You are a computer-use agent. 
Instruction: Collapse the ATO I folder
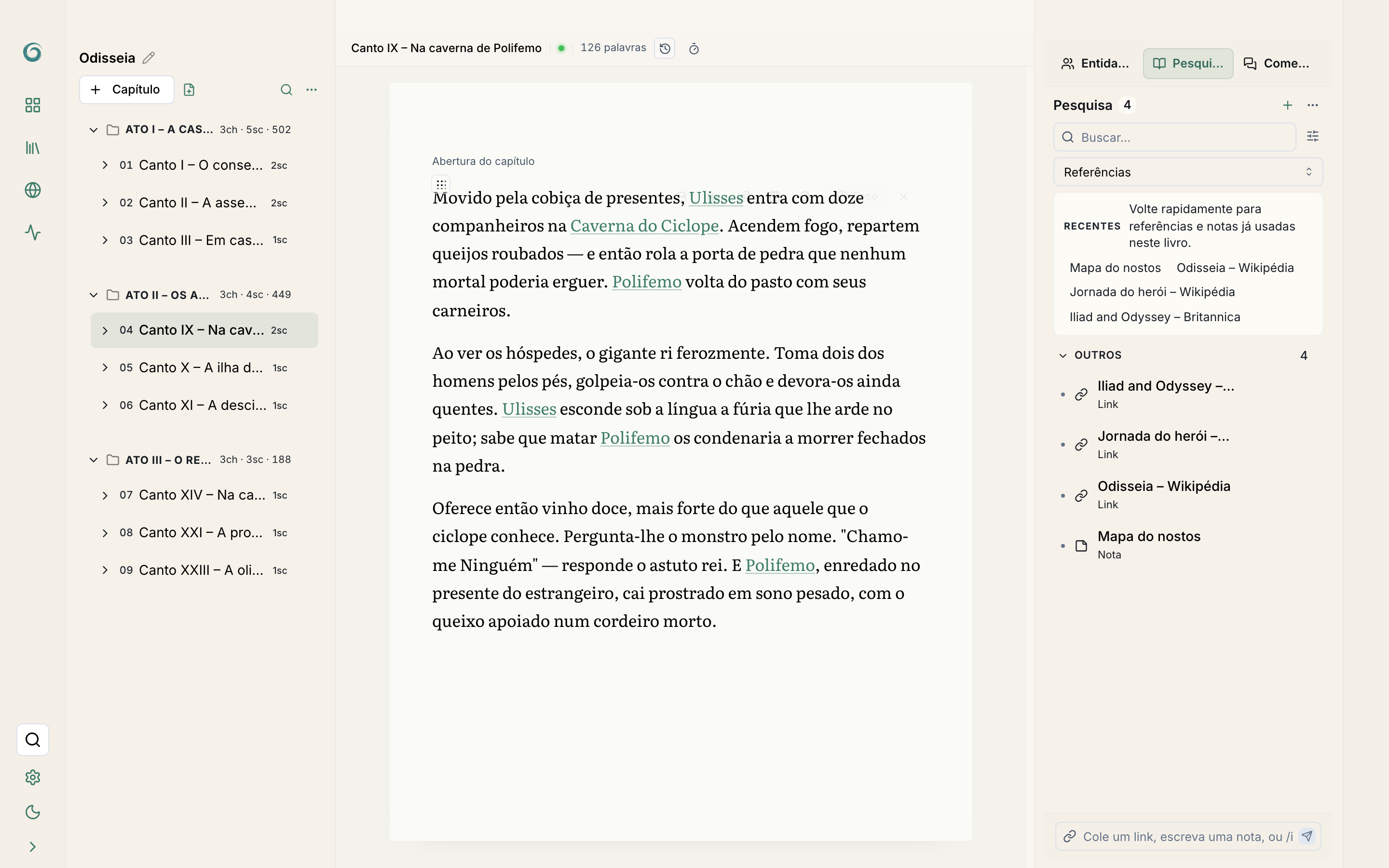click(x=94, y=130)
